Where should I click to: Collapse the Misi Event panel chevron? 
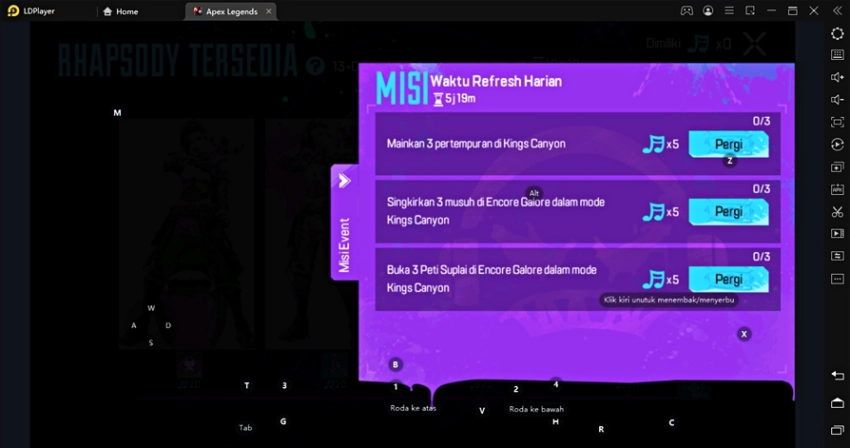[x=344, y=181]
